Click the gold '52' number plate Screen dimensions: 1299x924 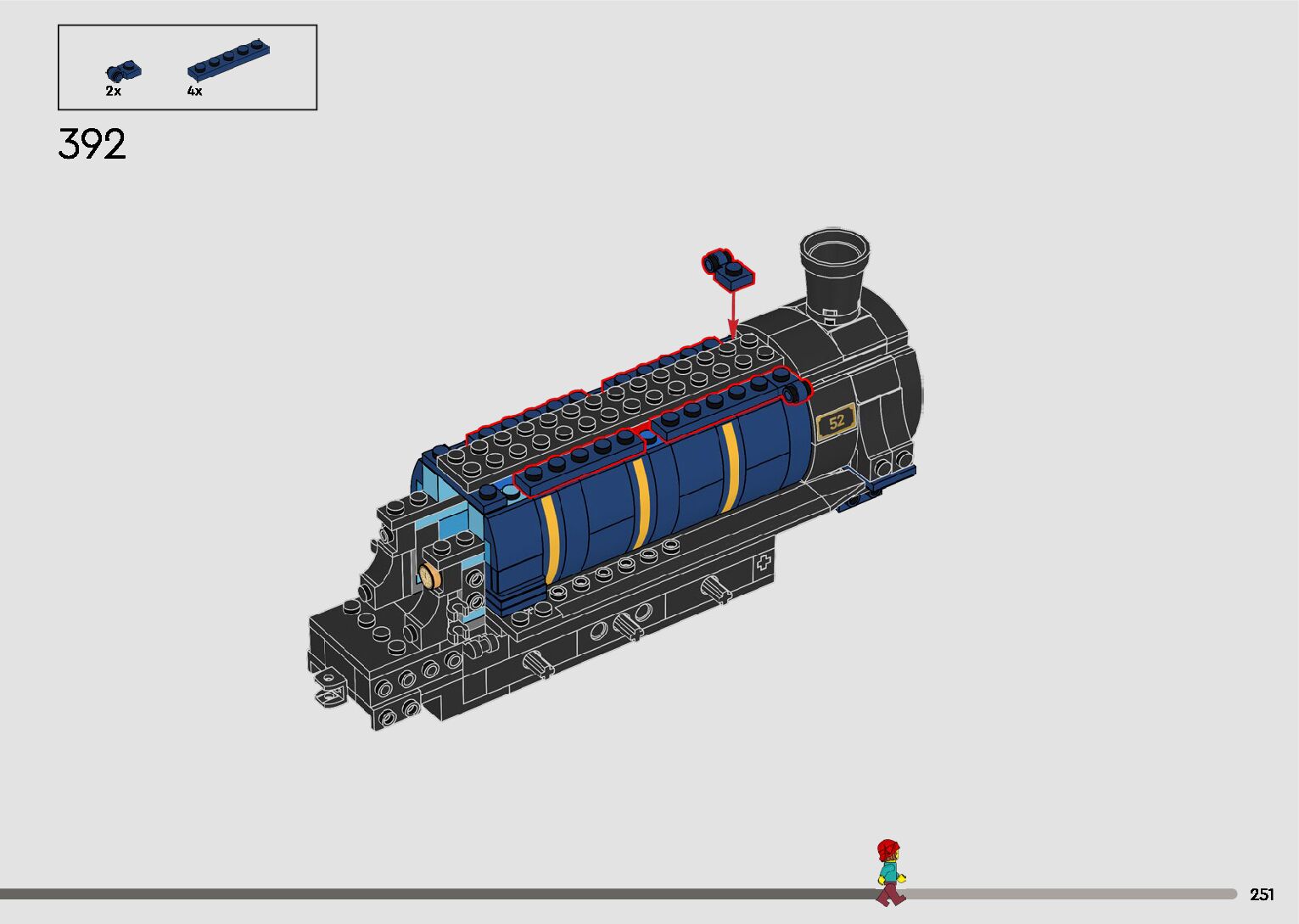point(837,422)
